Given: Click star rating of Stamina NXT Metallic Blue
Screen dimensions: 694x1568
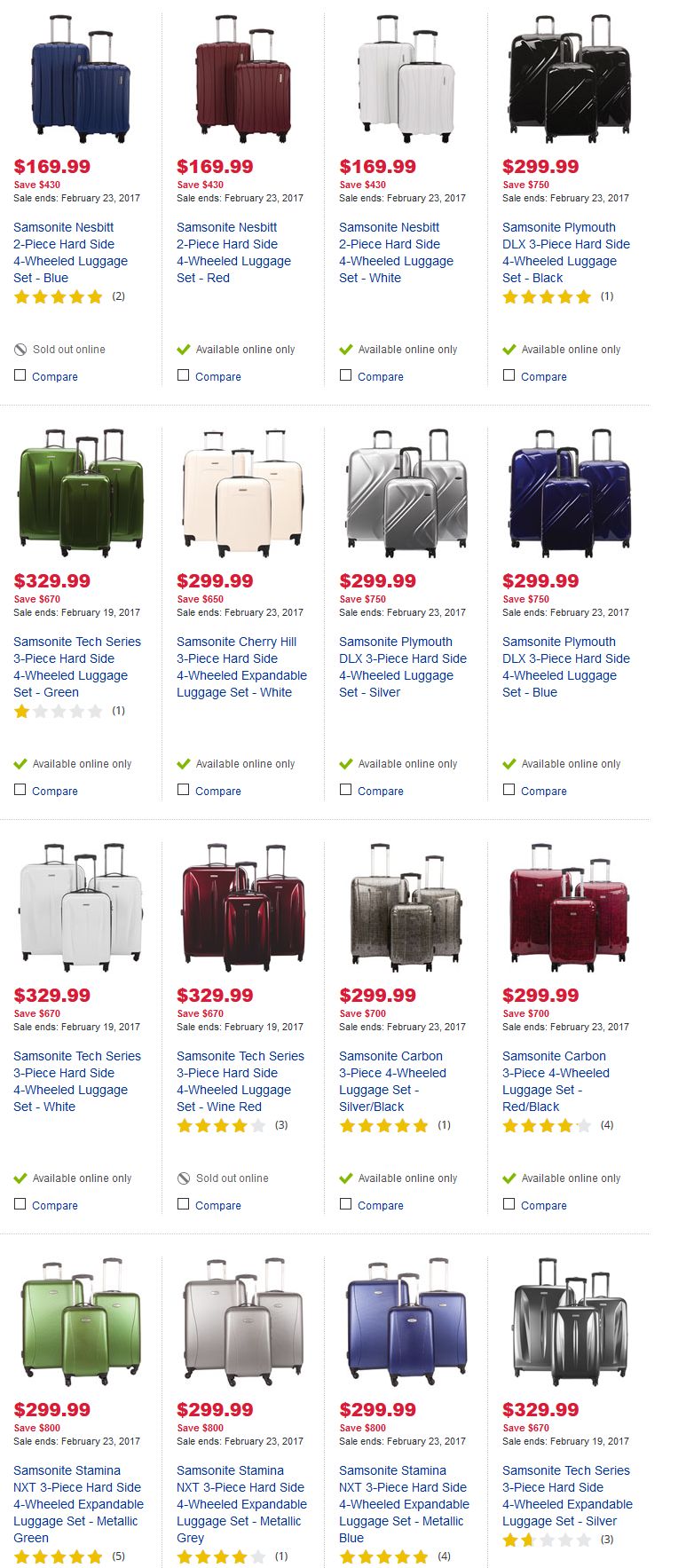Looking at the screenshot, I should coord(383,1556).
